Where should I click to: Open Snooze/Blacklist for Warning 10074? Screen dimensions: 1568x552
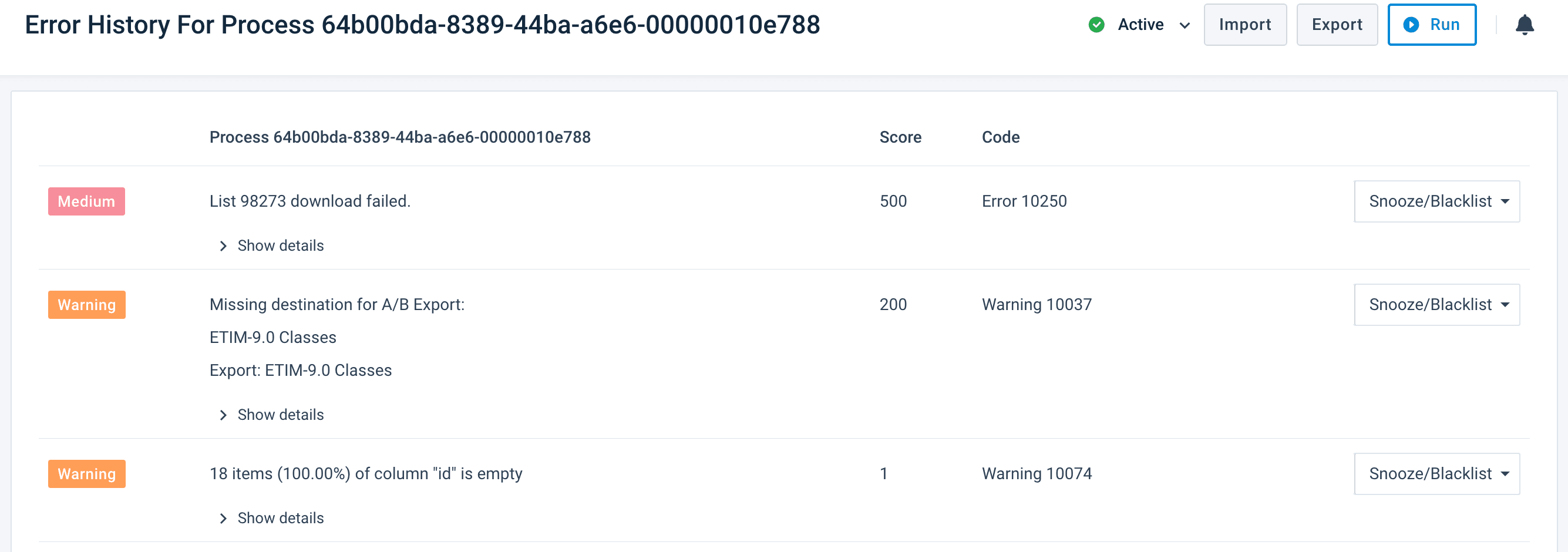[x=1436, y=473]
